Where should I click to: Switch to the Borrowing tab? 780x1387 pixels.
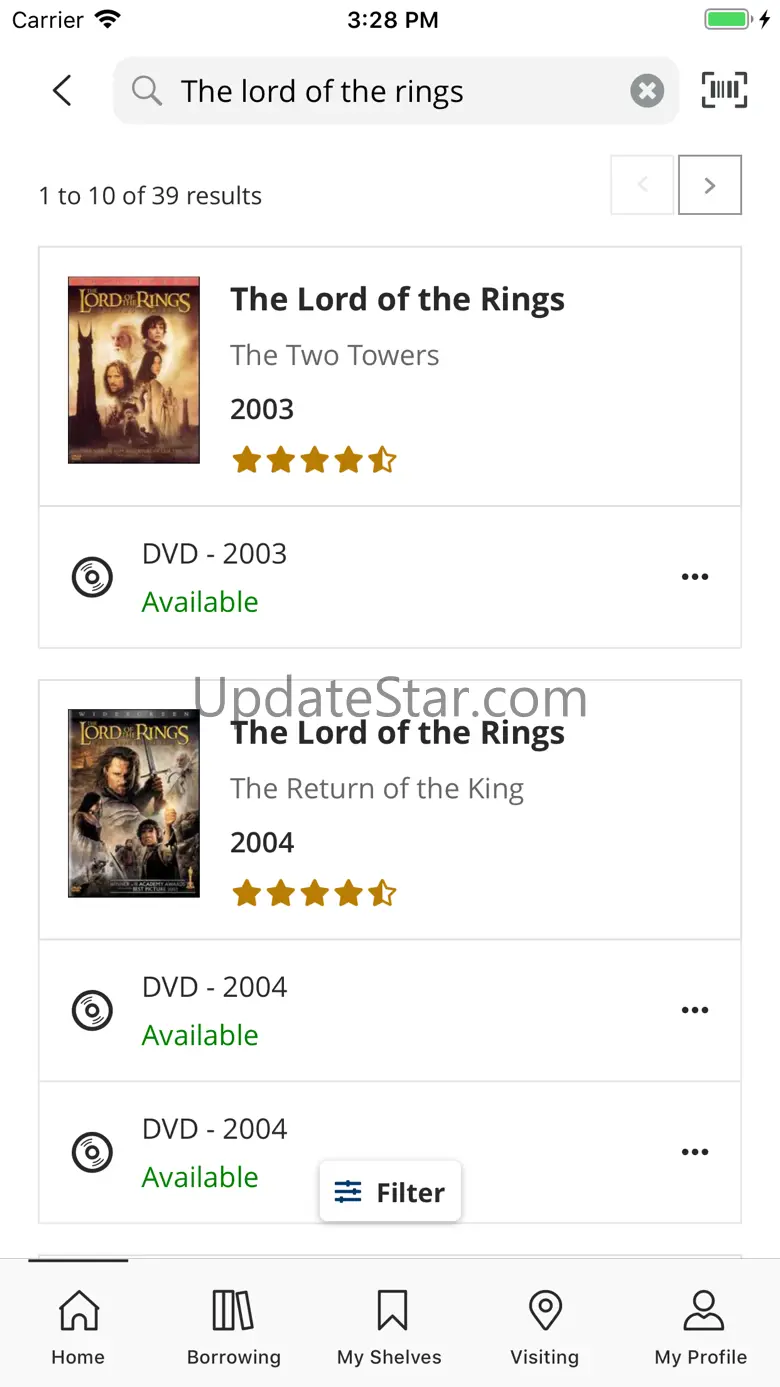(x=234, y=1328)
